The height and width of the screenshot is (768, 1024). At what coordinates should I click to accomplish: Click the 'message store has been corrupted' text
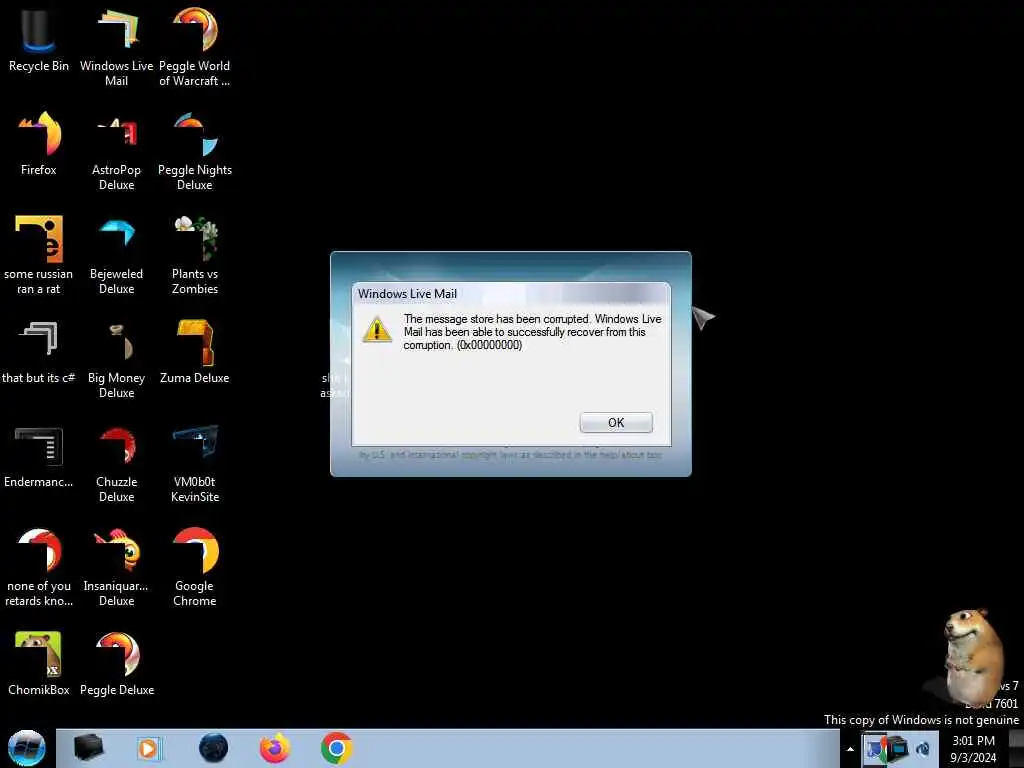(532, 332)
